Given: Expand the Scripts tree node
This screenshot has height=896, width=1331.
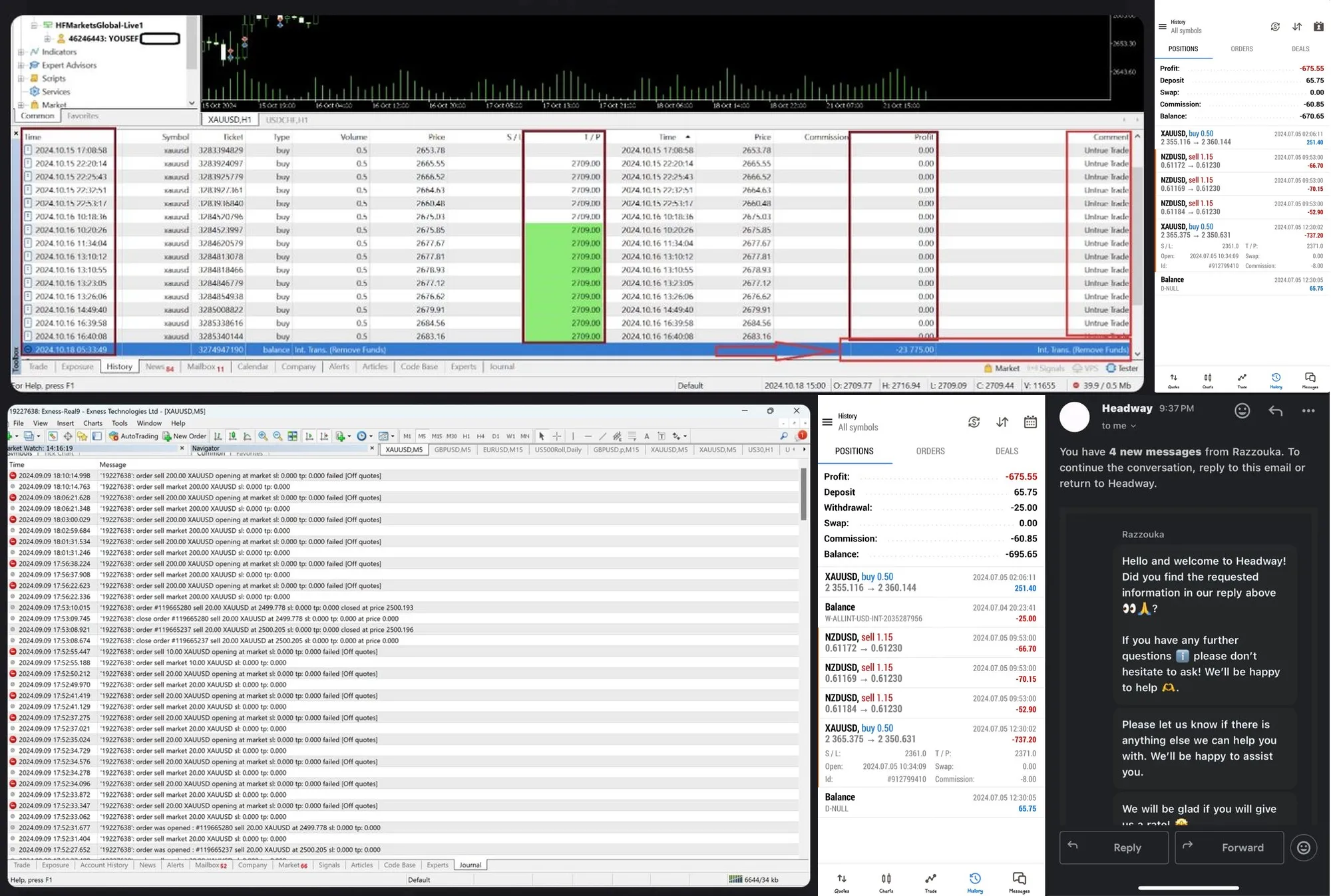Looking at the screenshot, I should [x=21, y=78].
